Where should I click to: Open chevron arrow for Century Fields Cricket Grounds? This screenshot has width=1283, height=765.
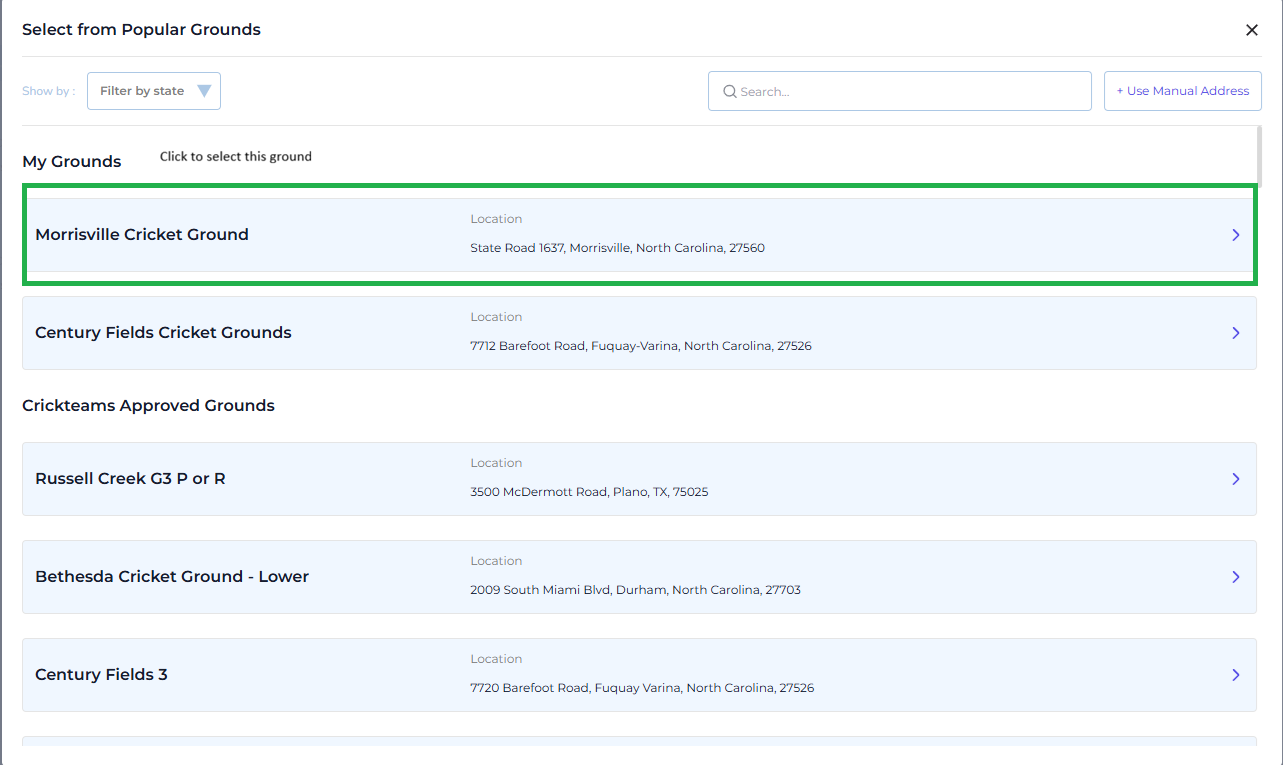coord(1236,333)
